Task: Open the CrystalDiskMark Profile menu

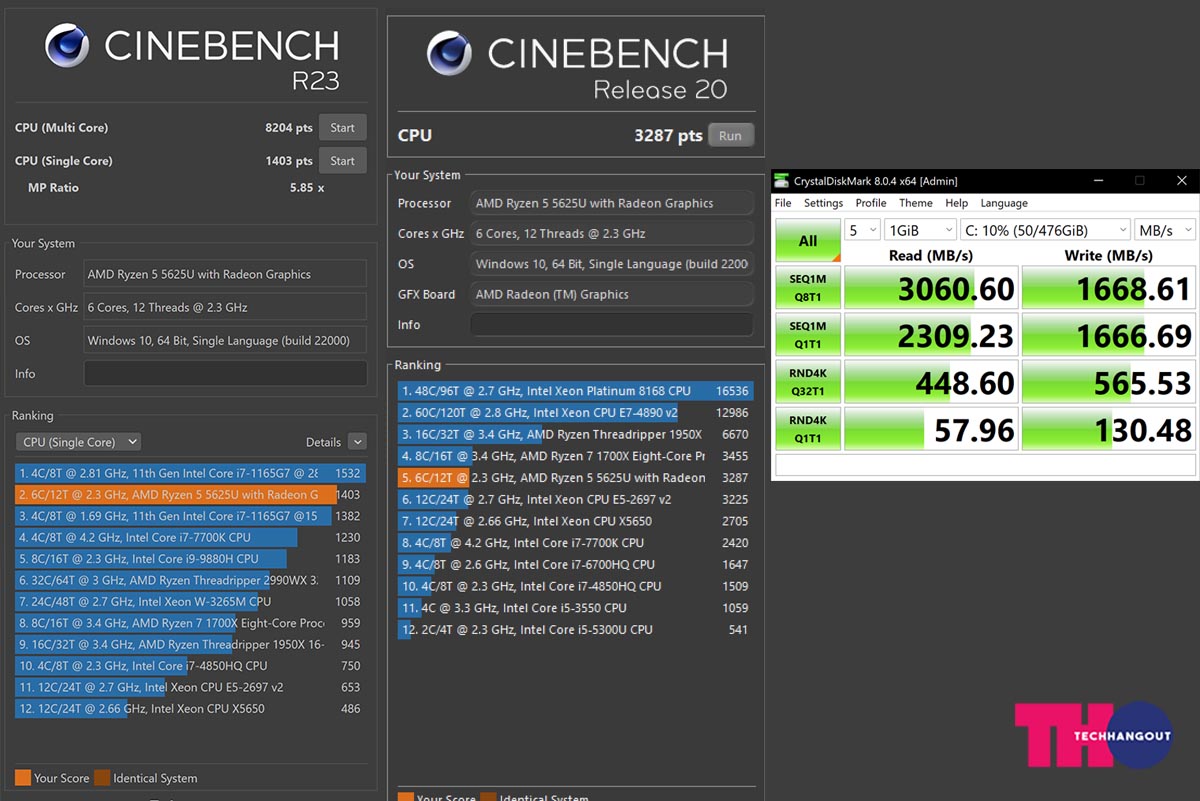Action: tap(871, 203)
